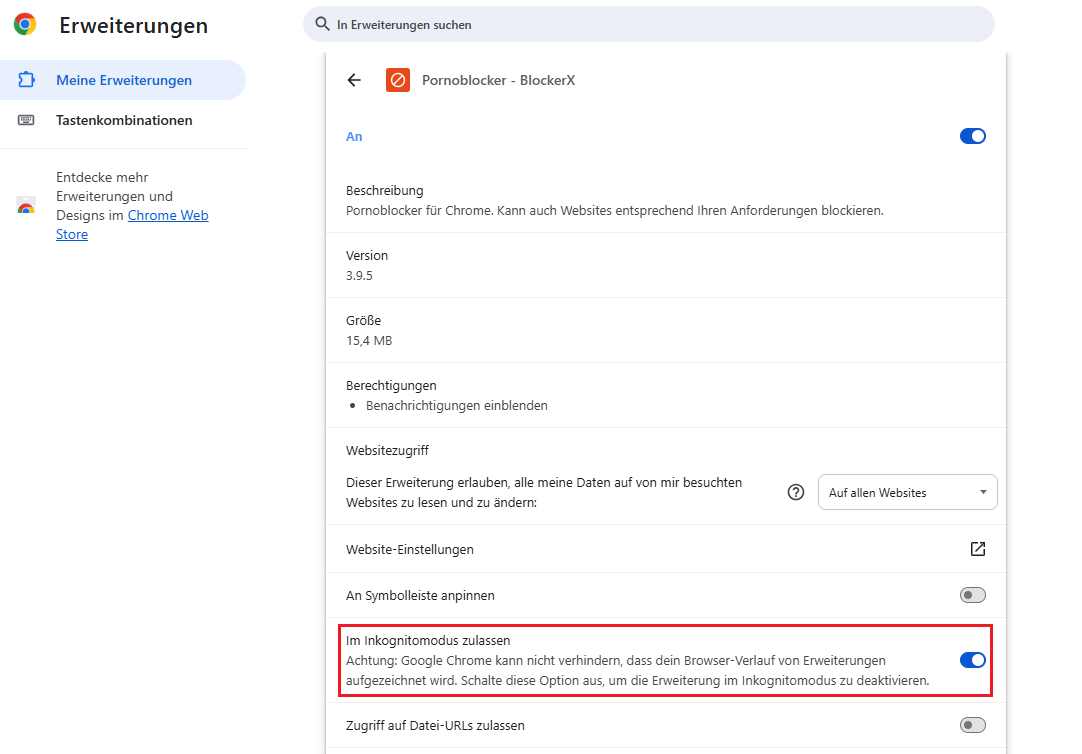Disable Im Inkognitomodus zulassen toggle
The image size is (1082, 754).
coord(973,660)
